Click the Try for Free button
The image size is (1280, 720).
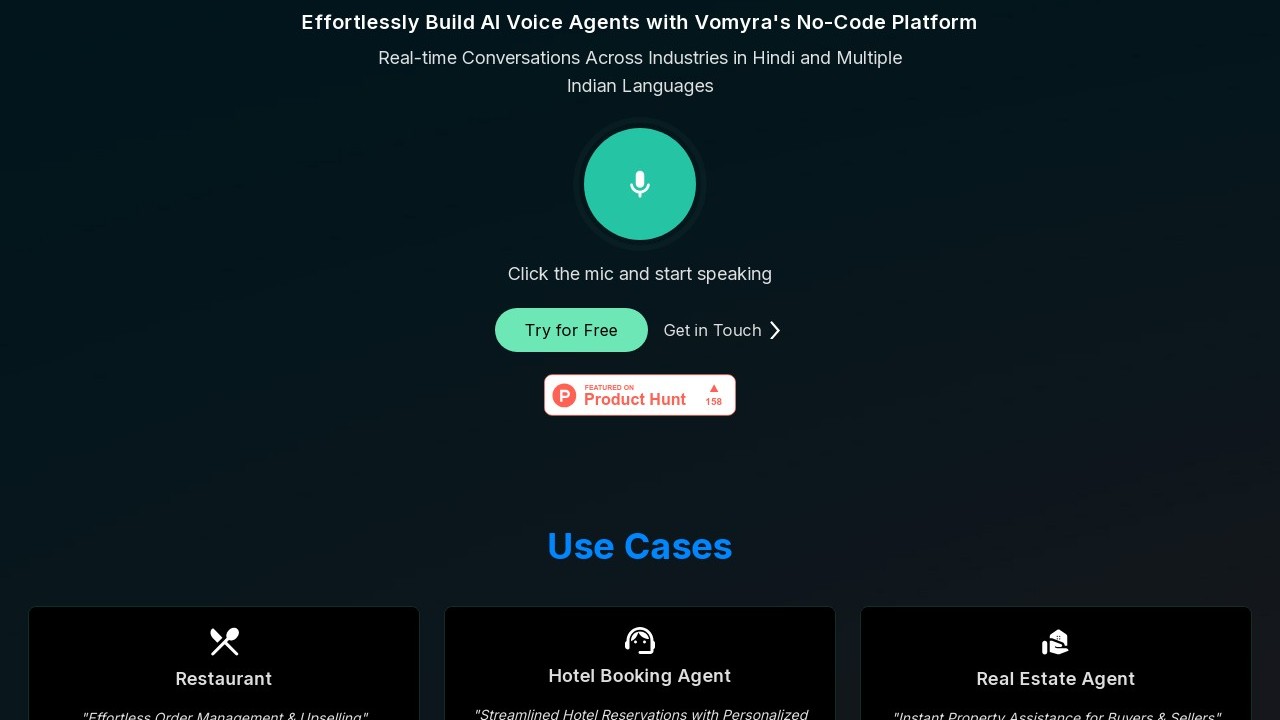[571, 330]
